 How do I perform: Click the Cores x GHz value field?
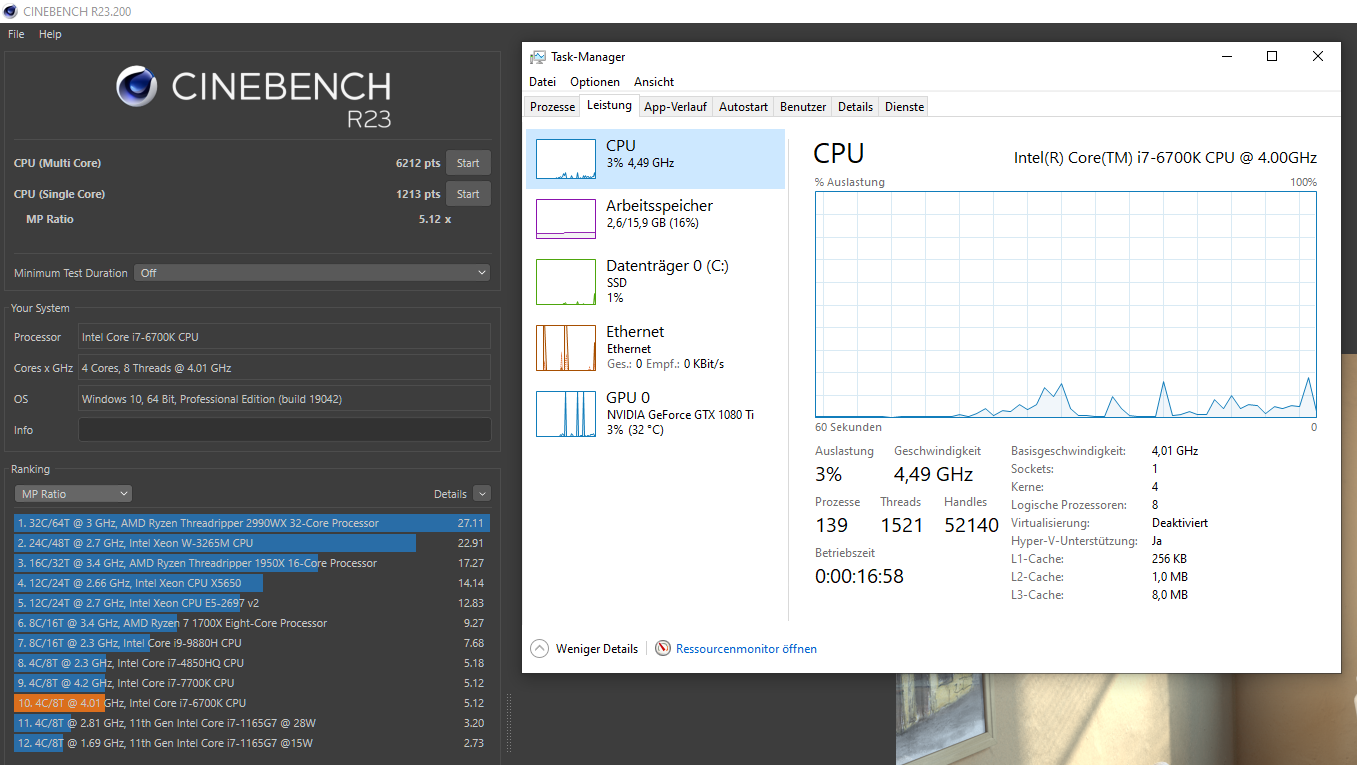[x=285, y=368]
